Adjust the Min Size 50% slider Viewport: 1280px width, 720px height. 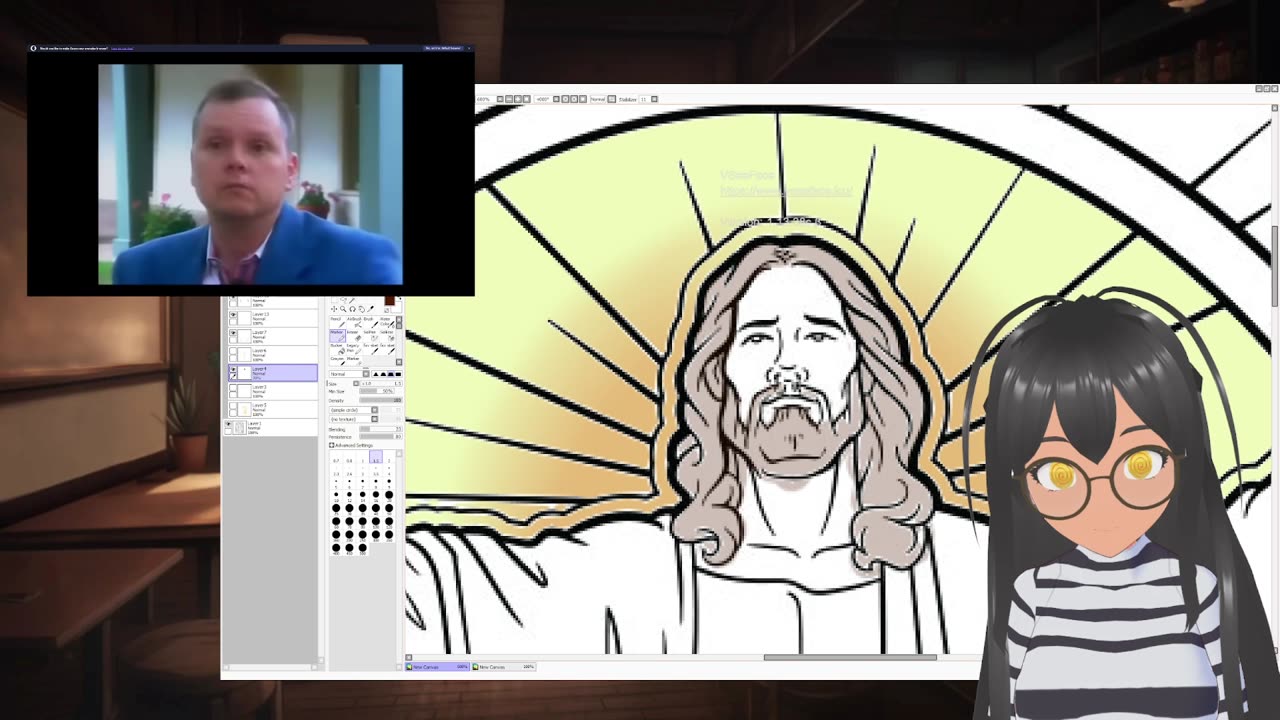click(x=378, y=391)
